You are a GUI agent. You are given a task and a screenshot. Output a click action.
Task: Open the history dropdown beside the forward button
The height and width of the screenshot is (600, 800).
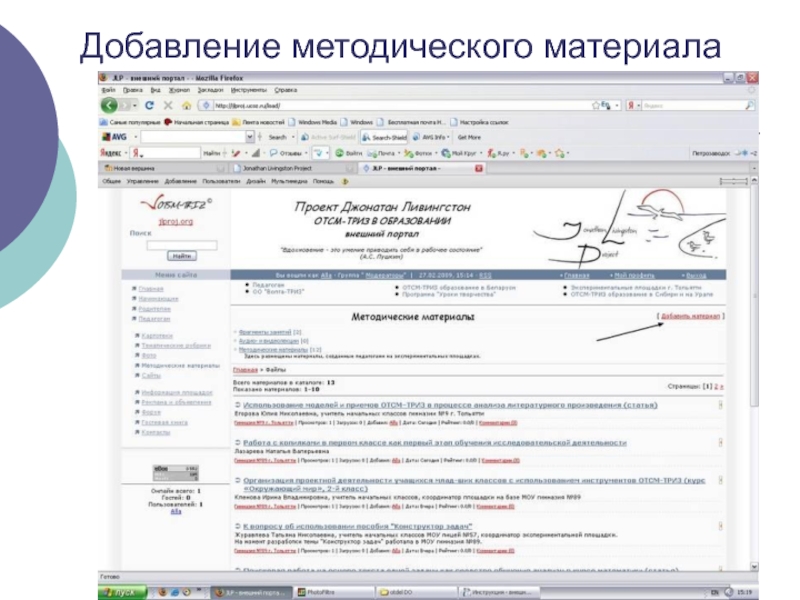(135, 106)
